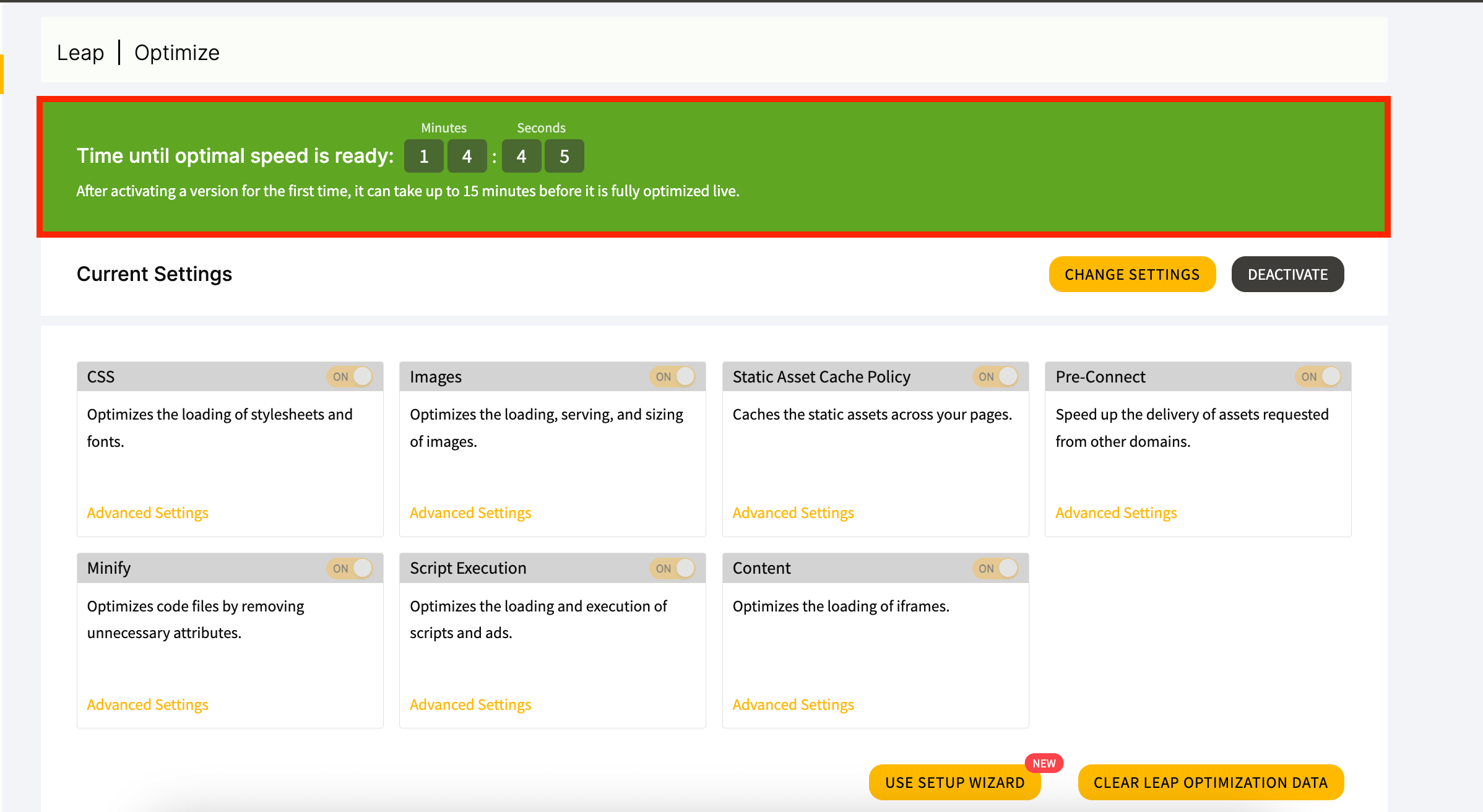Image resolution: width=1483 pixels, height=812 pixels.
Task: Click the red NEW badge
Action: pyautogui.click(x=1044, y=763)
